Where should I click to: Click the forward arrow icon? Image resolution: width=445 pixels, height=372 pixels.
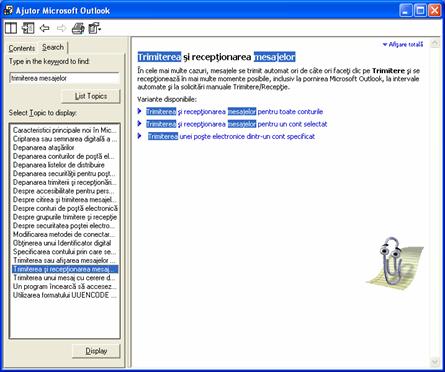coord(61,28)
